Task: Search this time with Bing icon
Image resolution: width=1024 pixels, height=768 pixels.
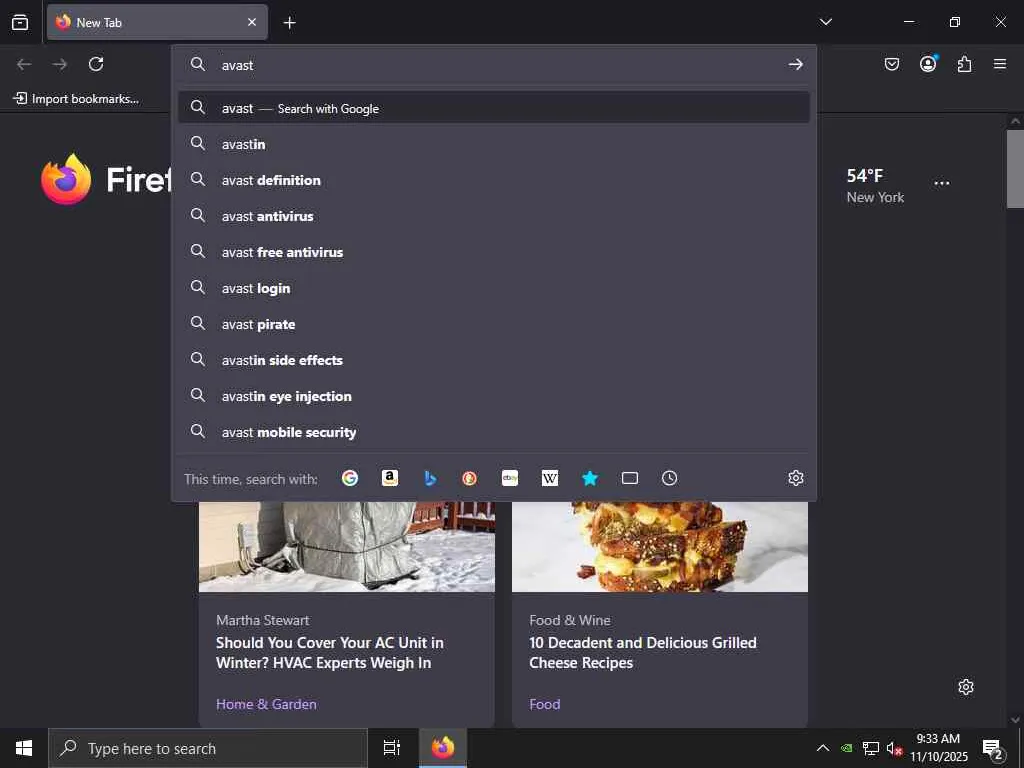Action: point(430,478)
